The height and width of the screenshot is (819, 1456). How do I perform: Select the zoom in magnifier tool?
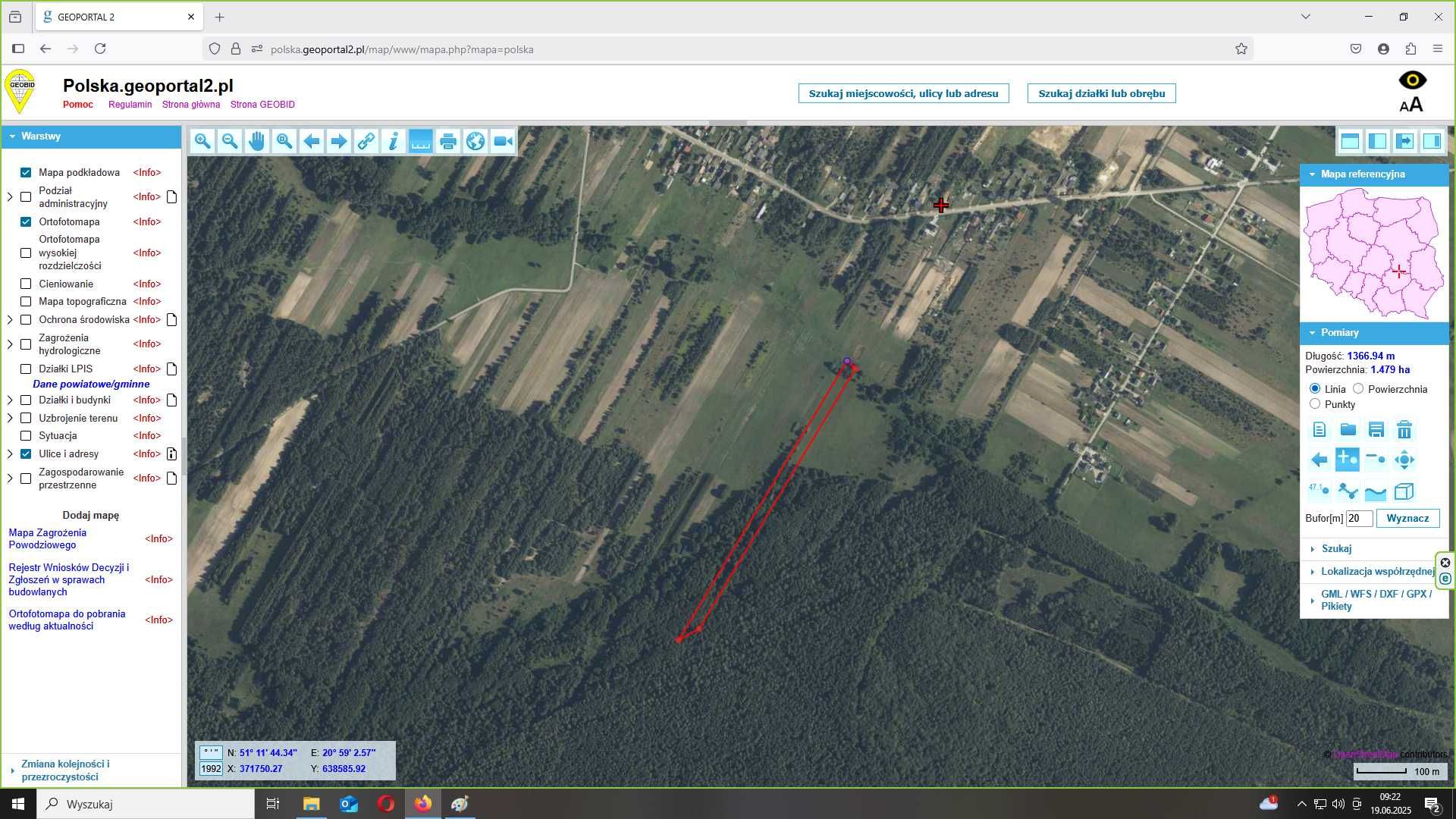click(202, 141)
